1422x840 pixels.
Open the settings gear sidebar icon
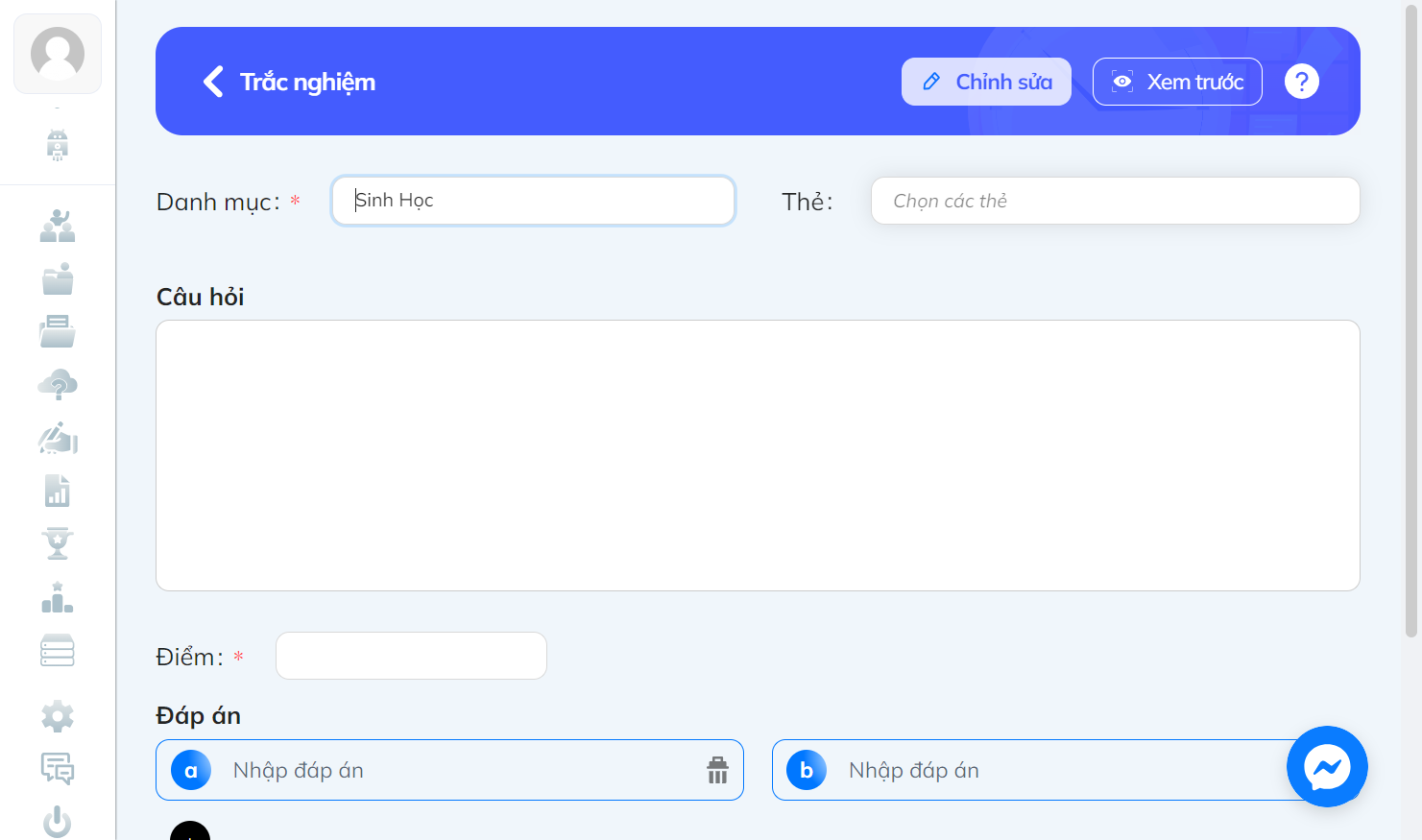[58, 716]
